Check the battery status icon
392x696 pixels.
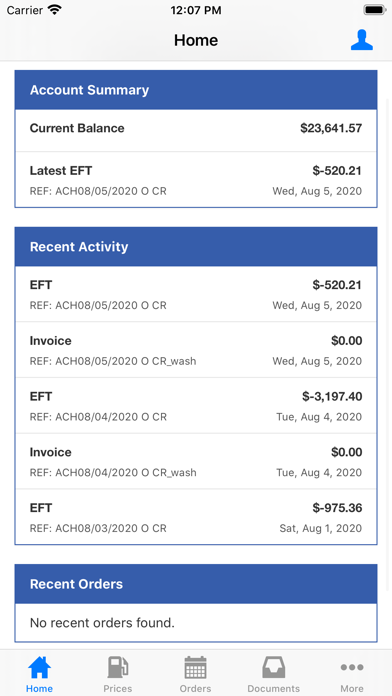pyautogui.click(x=374, y=10)
